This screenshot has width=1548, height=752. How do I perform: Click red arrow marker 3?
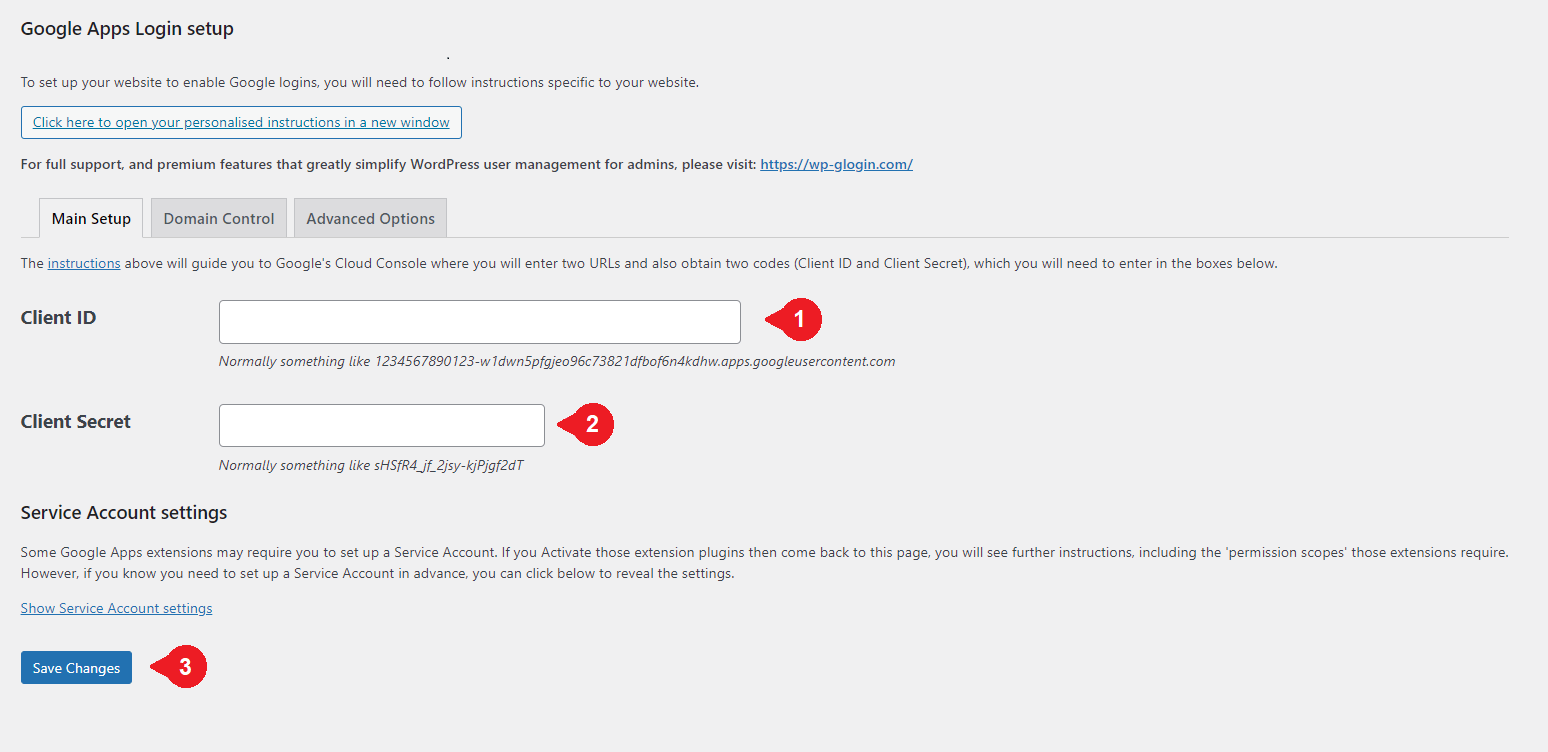point(185,667)
